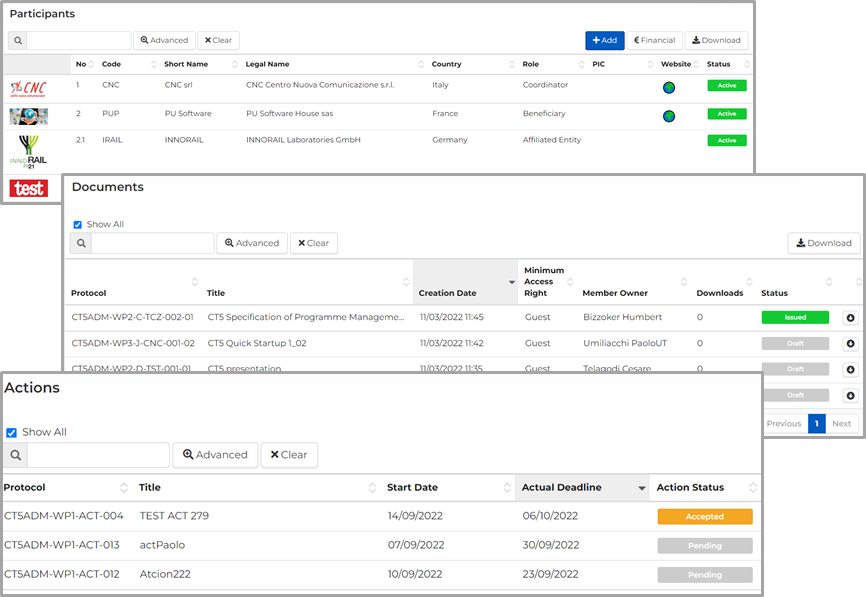
Task: Toggle Show All checkbox in Actions
Action: (x=12, y=433)
